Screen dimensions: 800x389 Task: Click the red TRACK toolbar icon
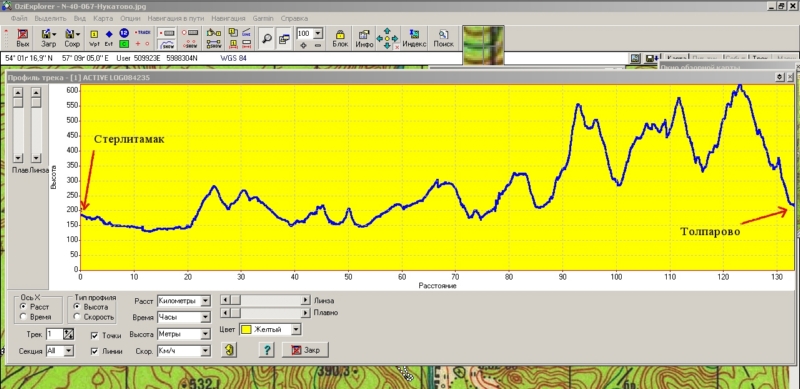pyautogui.click(x=142, y=33)
